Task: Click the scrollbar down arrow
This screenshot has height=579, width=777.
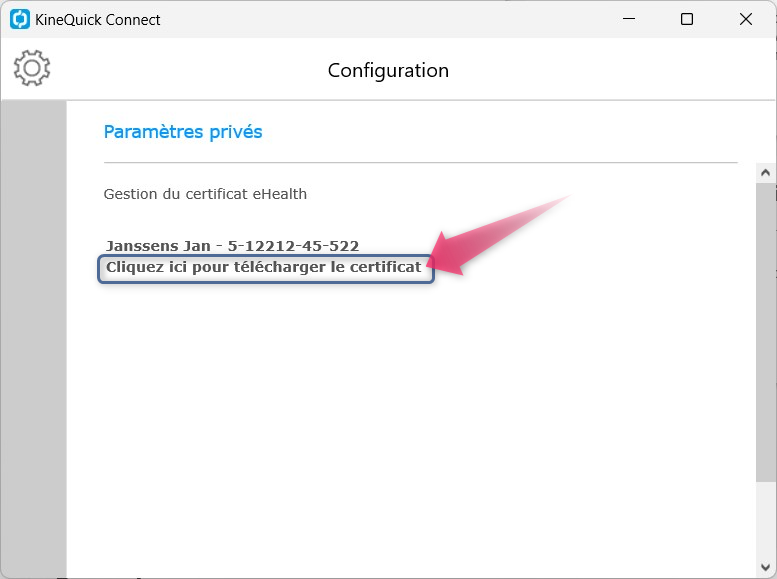Action: tap(766, 568)
